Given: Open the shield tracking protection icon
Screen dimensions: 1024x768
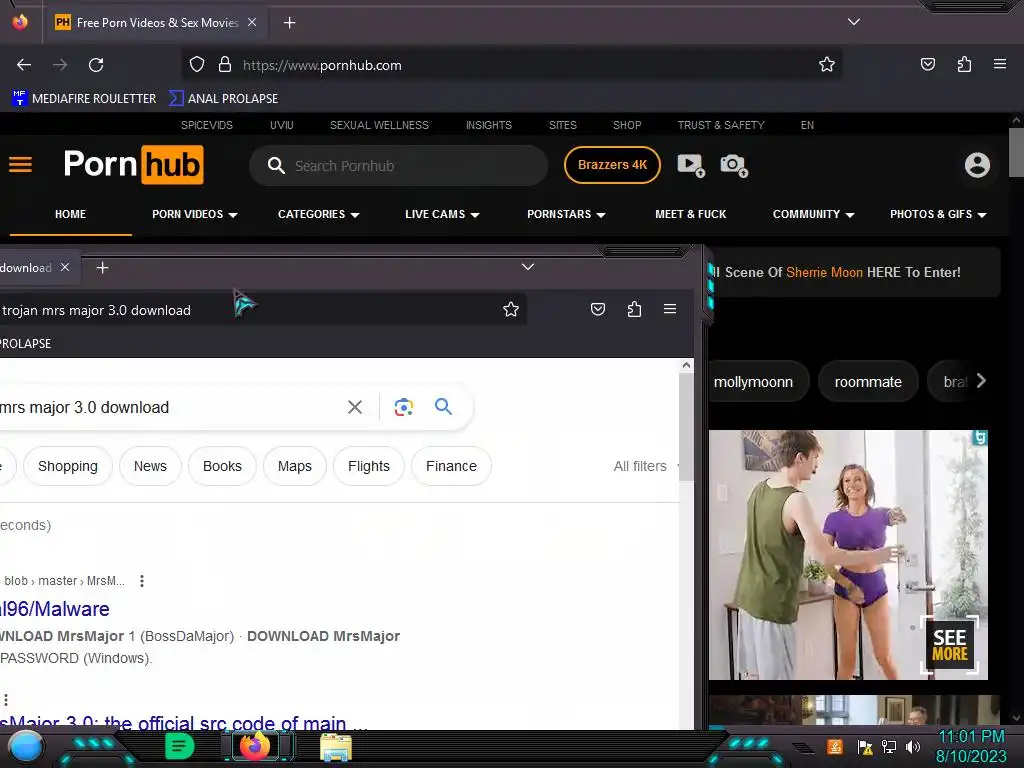Looking at the screenshot, I should tap(197, 65).
